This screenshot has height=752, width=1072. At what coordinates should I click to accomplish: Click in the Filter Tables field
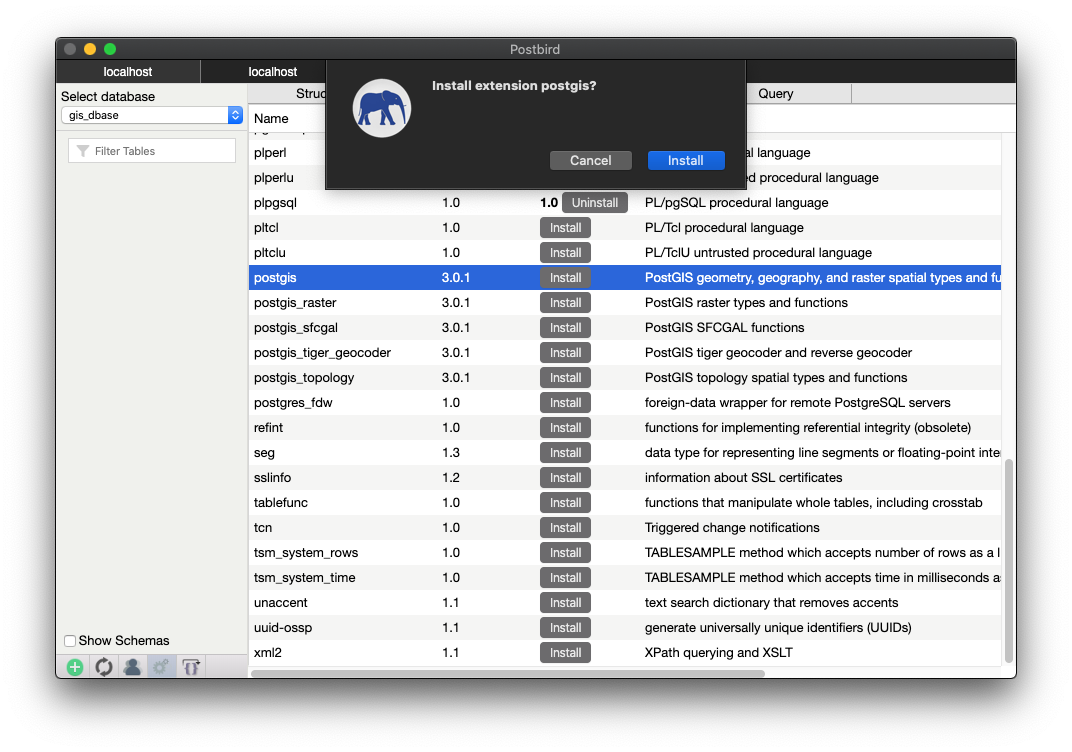click(x=160, y=151)
